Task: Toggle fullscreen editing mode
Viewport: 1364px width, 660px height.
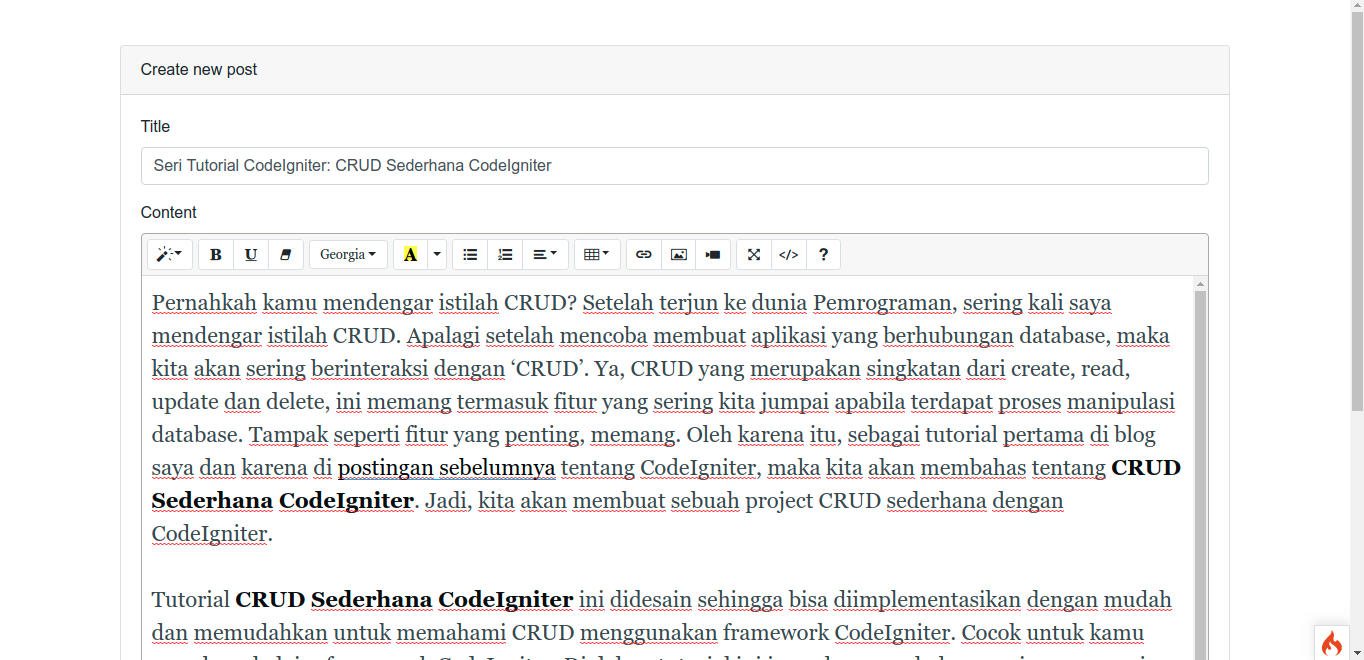Action: tap(753, 254)
